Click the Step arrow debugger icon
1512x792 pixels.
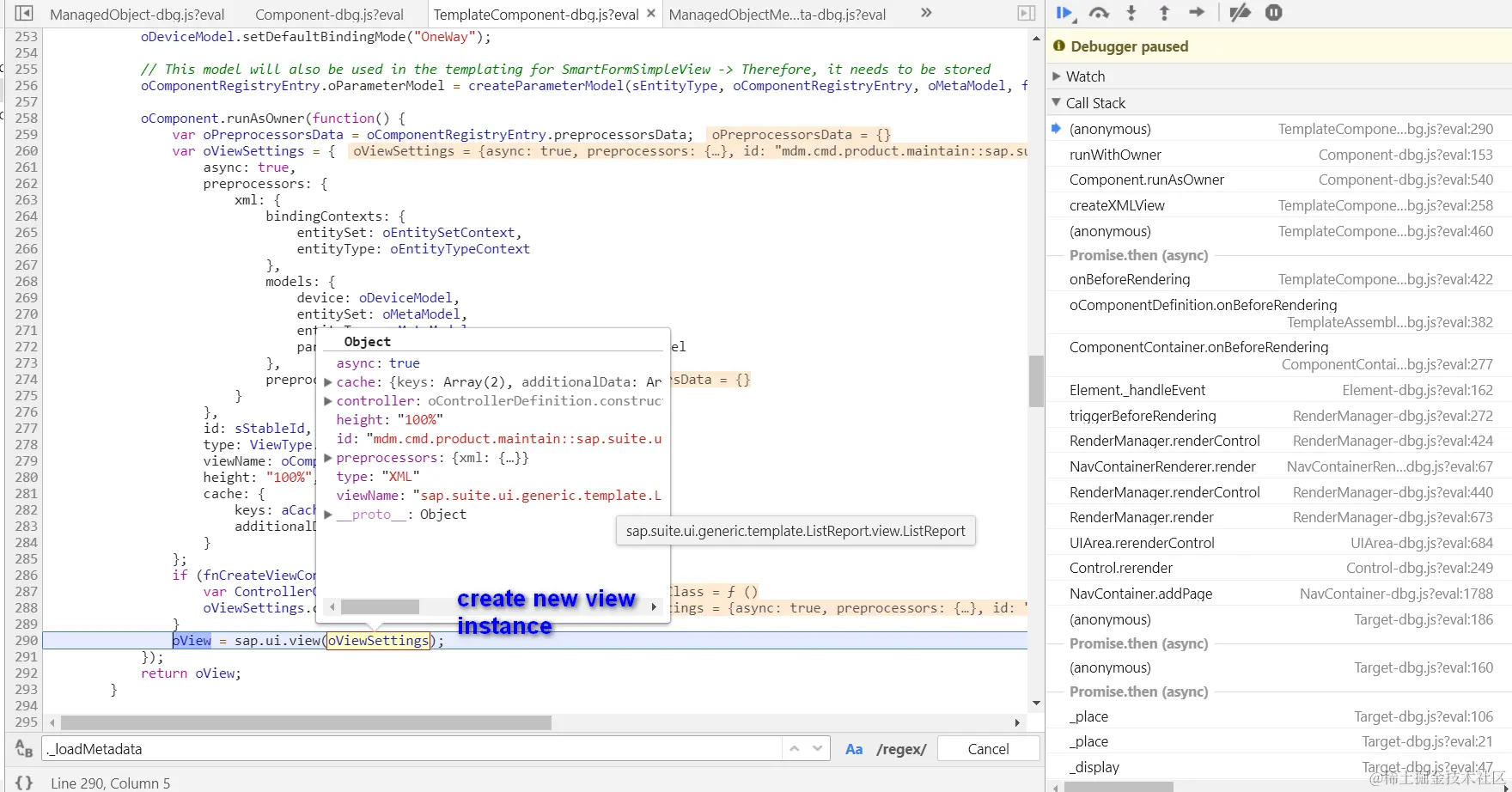(x=1197, y=13)
